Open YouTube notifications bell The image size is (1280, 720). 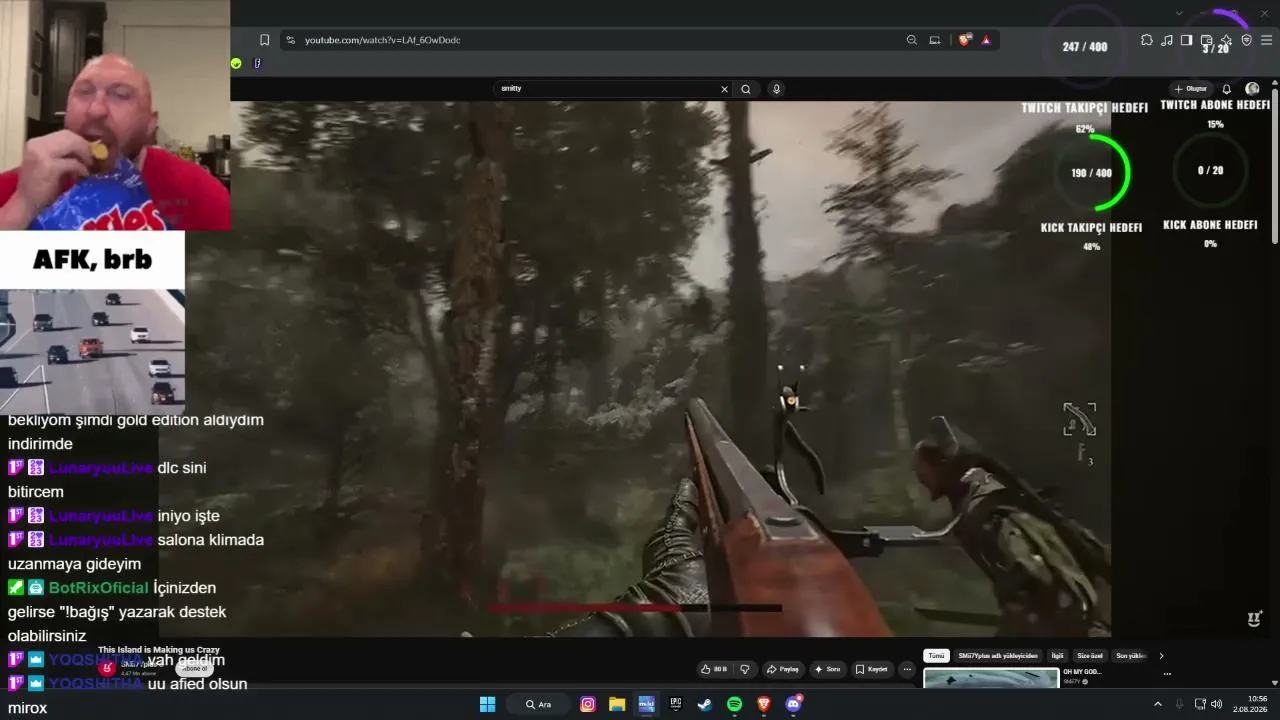click(x=1227, y=89)
